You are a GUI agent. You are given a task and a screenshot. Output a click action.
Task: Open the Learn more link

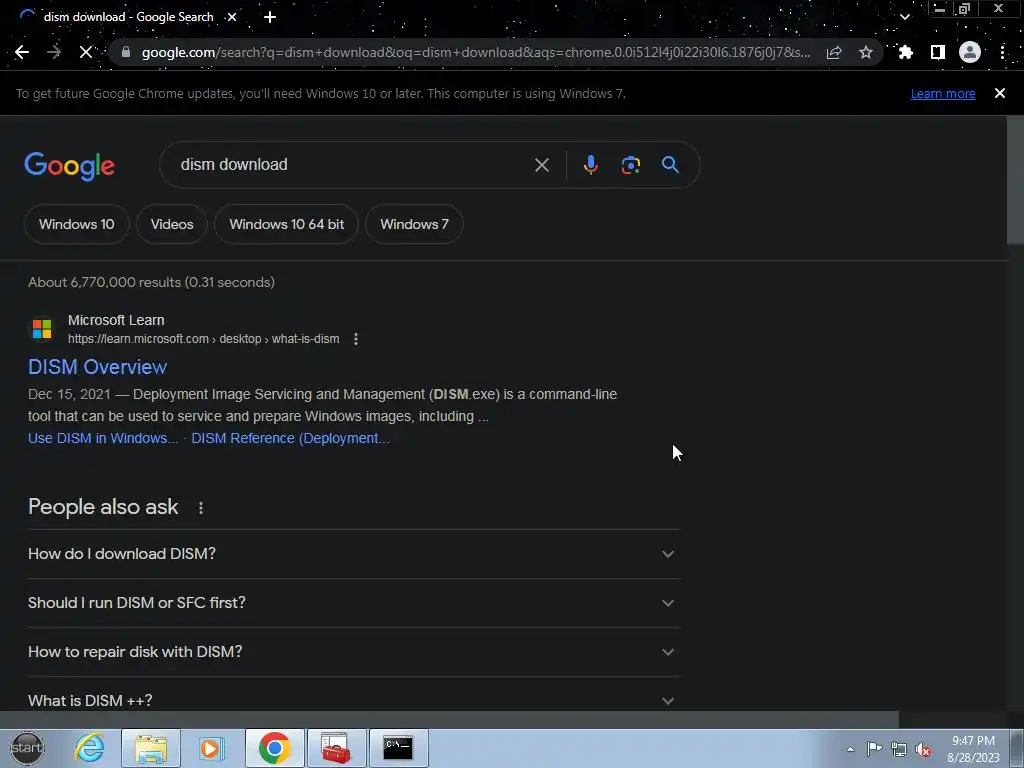point(943,93)
